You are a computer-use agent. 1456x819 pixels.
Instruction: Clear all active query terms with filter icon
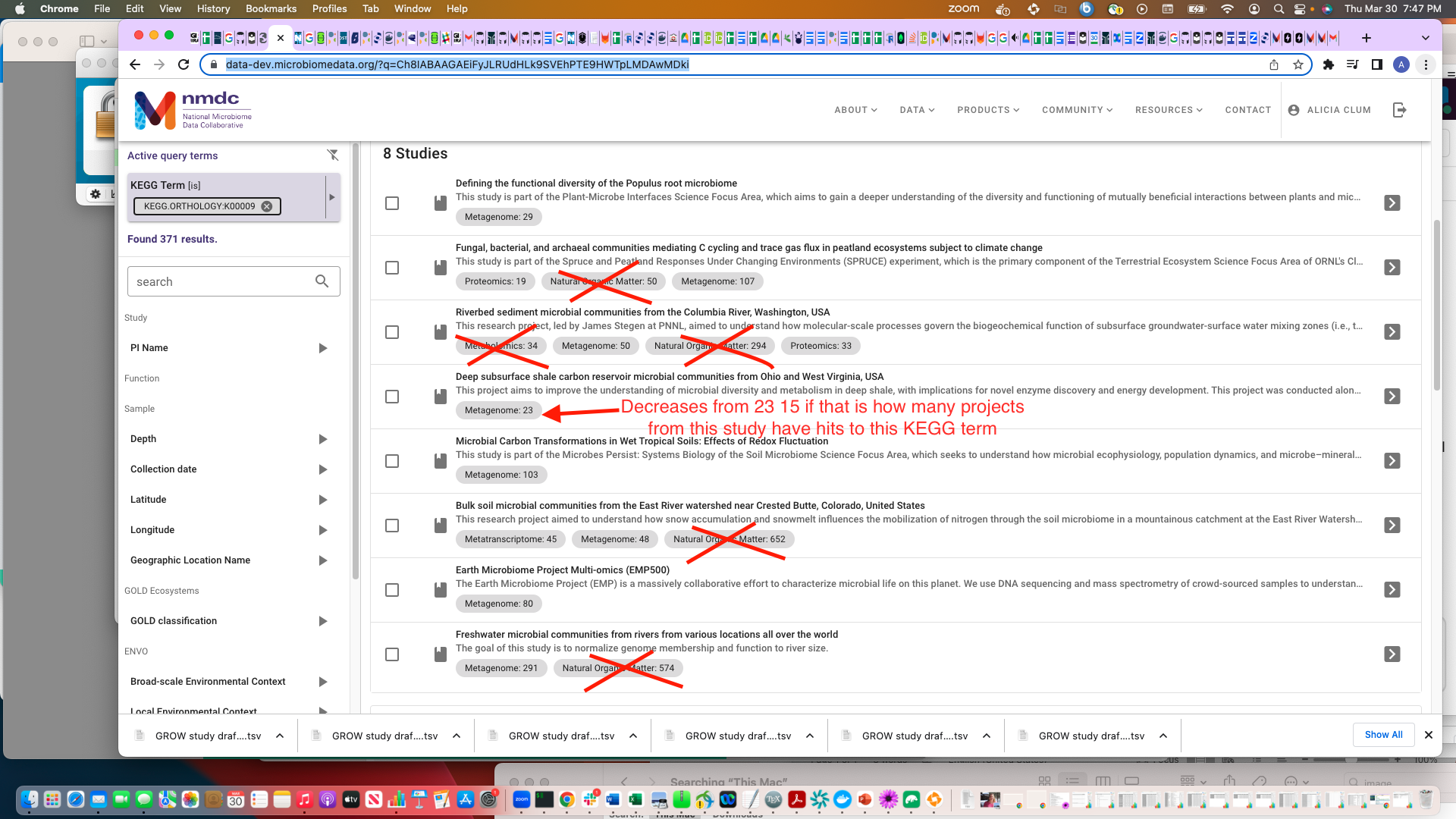(x=334, y=155)
